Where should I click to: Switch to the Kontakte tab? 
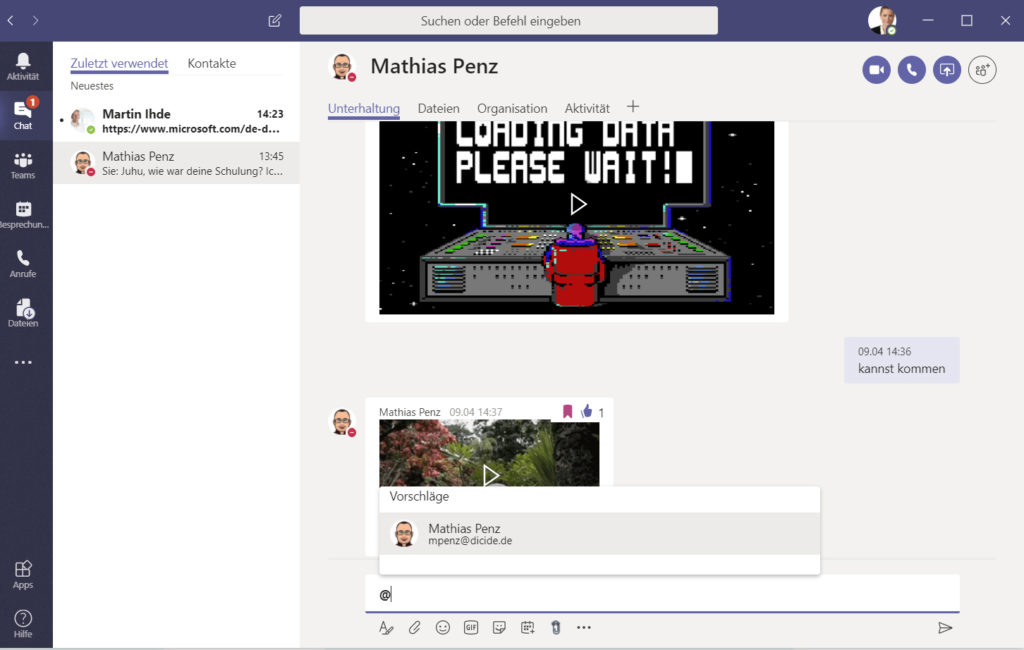[212, 63]
